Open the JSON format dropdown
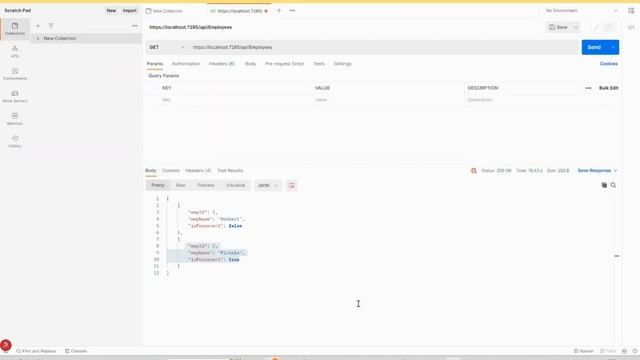The image size is (640, 360). [x=267, y=185]
